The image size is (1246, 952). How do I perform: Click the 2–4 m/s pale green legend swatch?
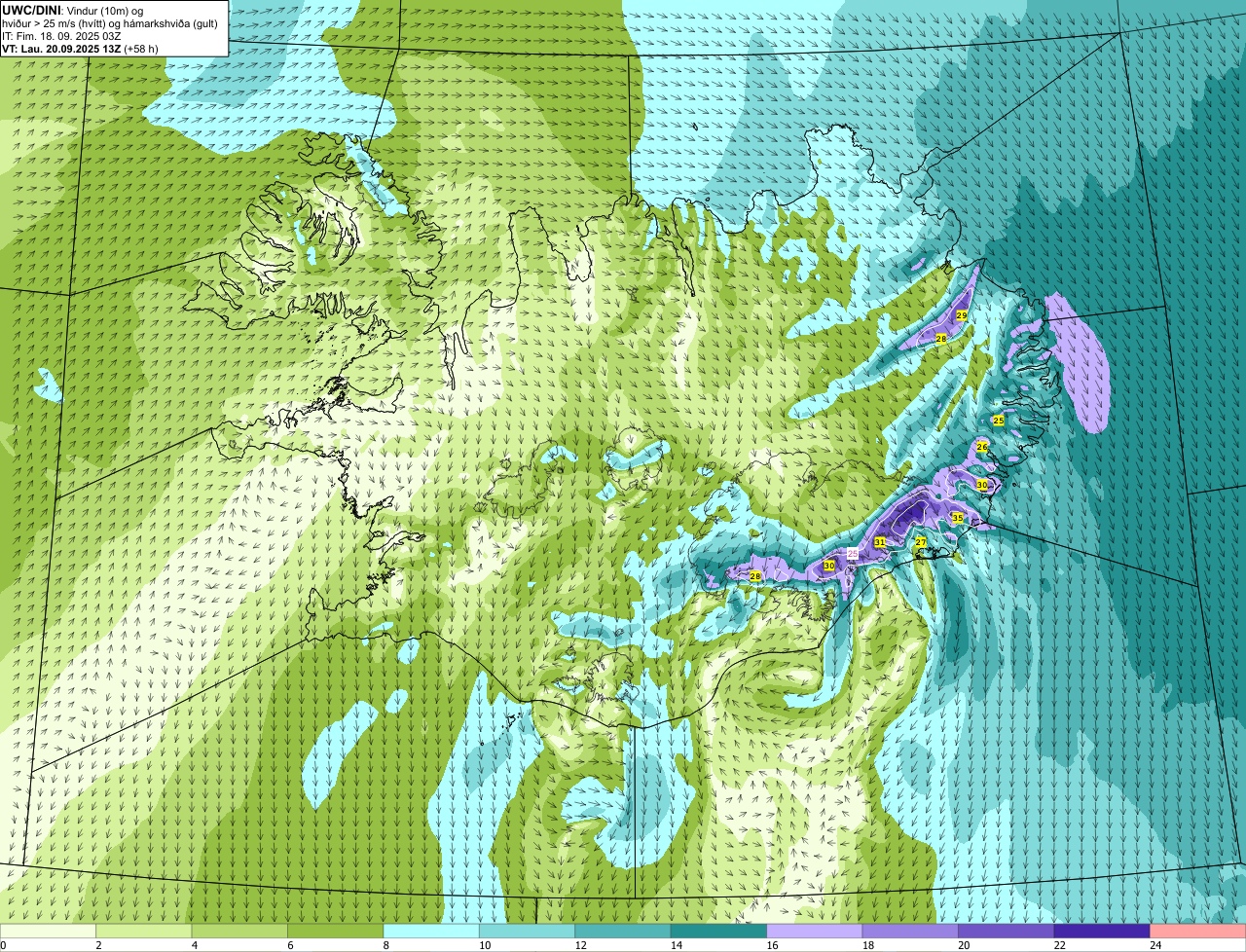[145, 932]
